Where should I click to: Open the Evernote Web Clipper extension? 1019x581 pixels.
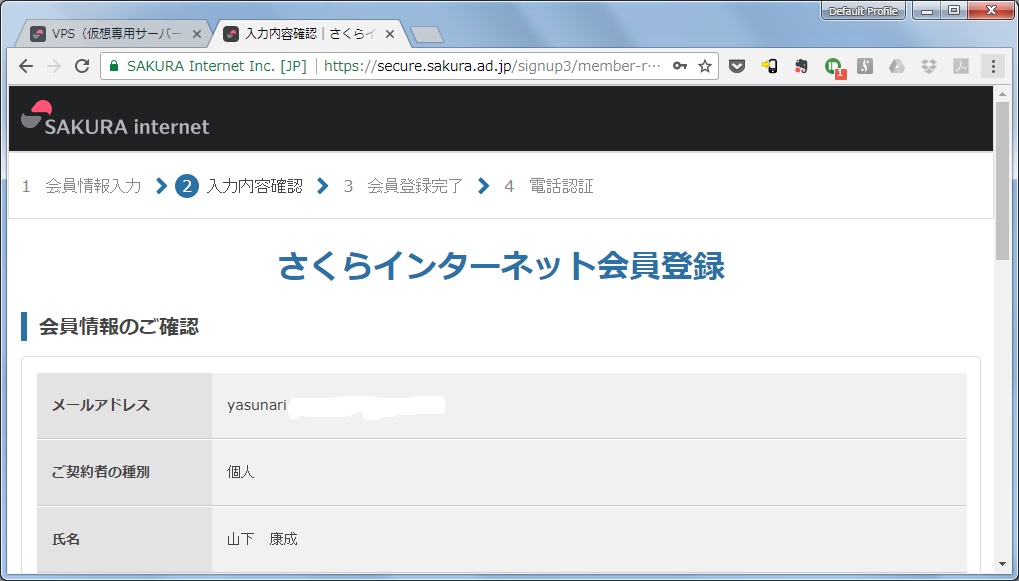click(x=801, y=66)
